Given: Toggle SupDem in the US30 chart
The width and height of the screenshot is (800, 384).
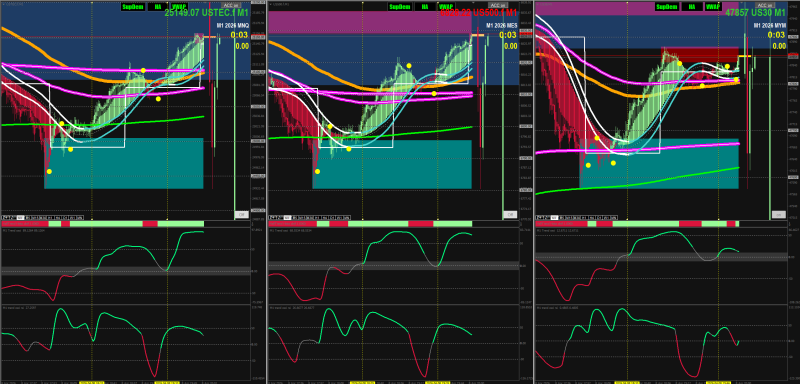Looking at the screenshot, I should click(x=667, y=7).
